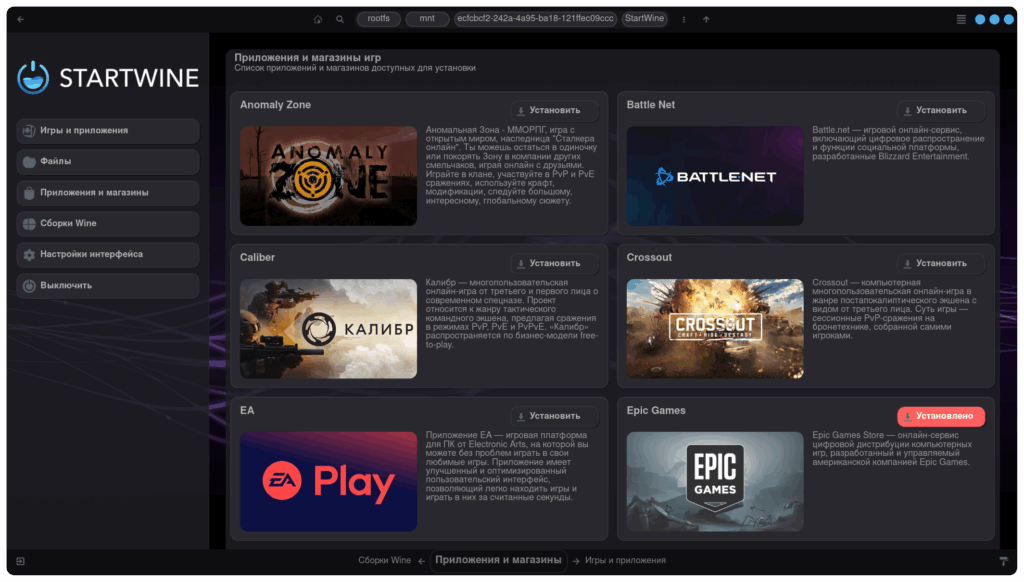This screenshot has height=582, width=1024.
Task: Click the Anomaly Zone description text
Action: pos(511,165)
